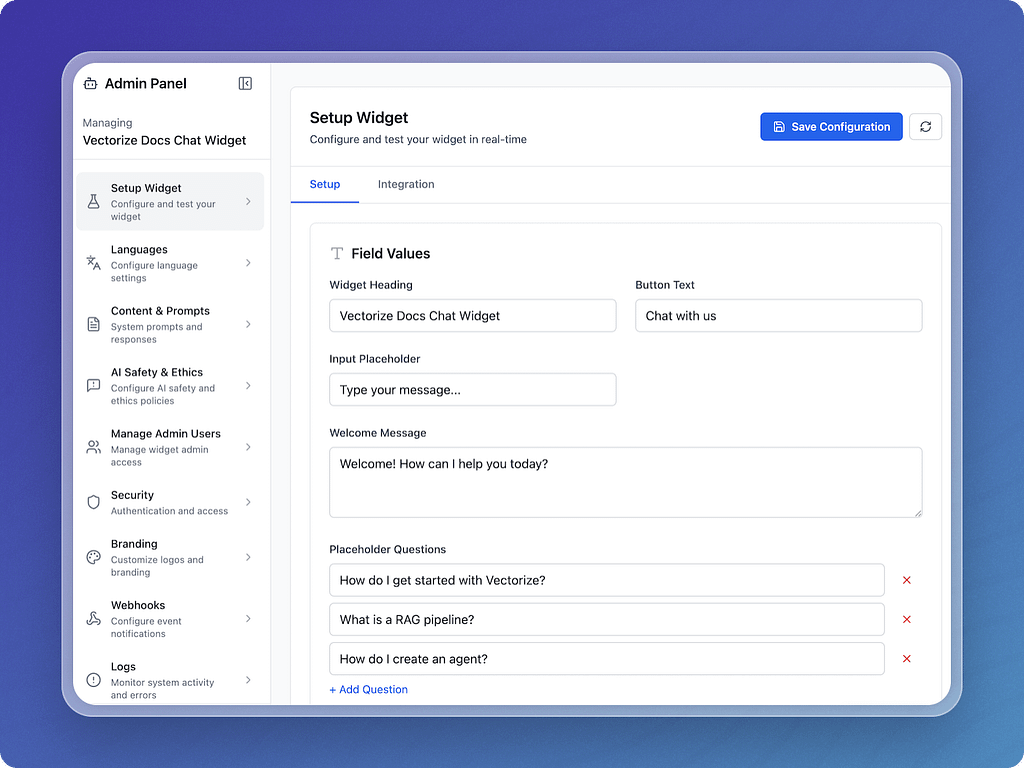
Task: Expand the Languages chevron arrow
Action: point(248,263)
